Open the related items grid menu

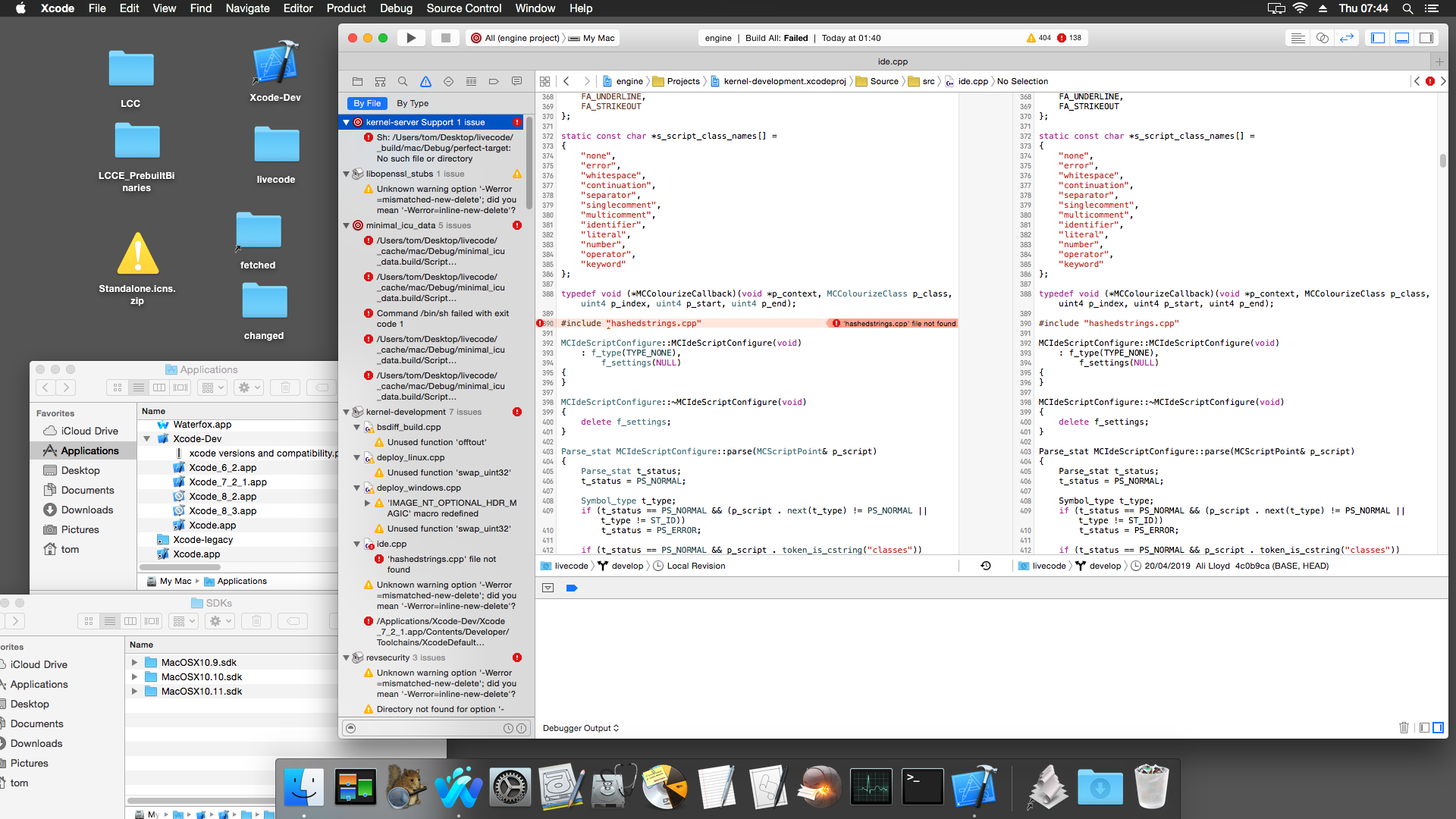pos(544,81)
